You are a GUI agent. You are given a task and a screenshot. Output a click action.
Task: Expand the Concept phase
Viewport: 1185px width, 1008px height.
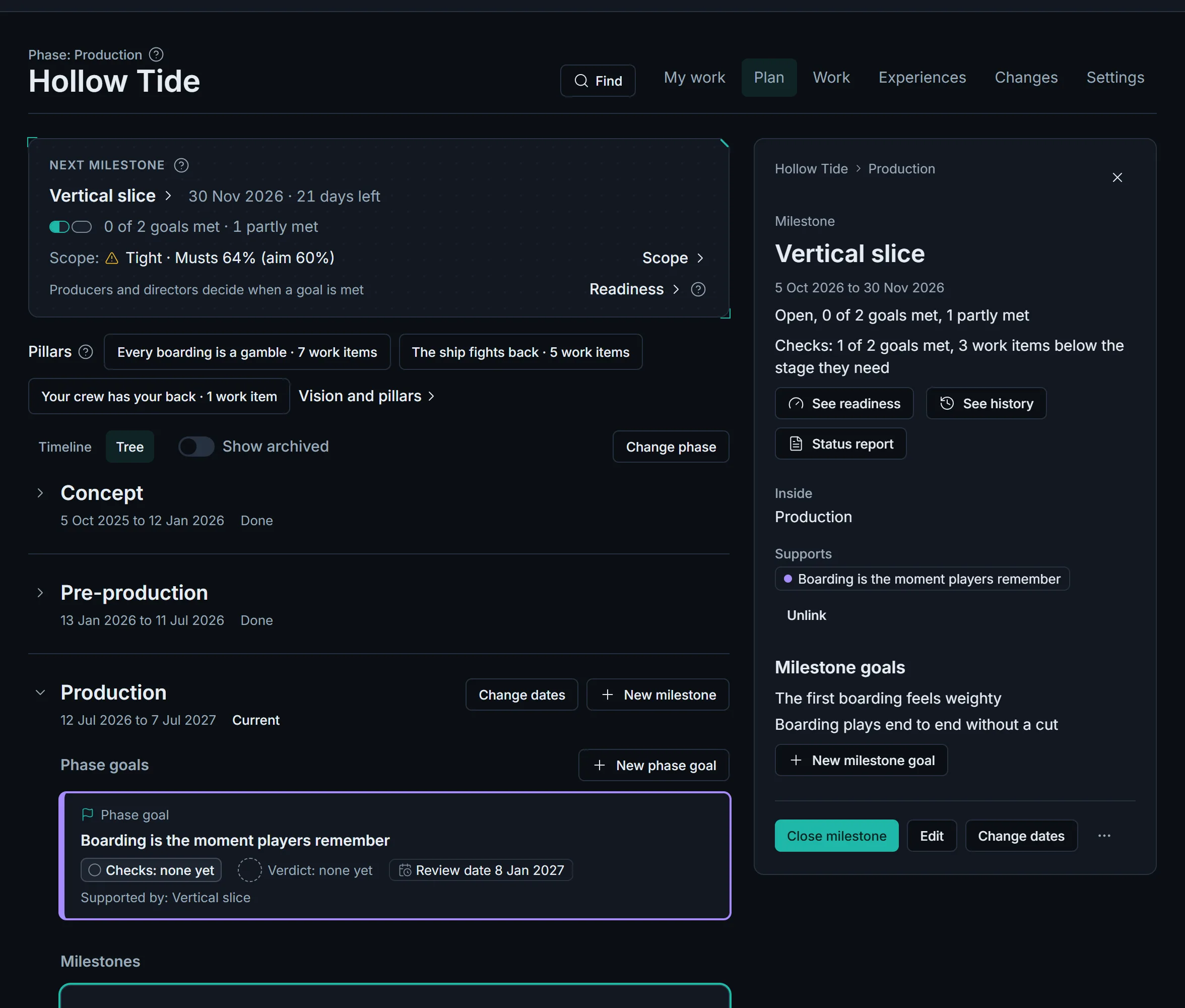click(x=40, y=492)
